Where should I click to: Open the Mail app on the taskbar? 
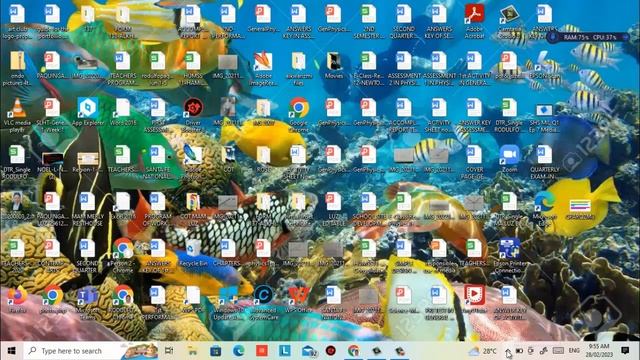(x=309, y=351)
